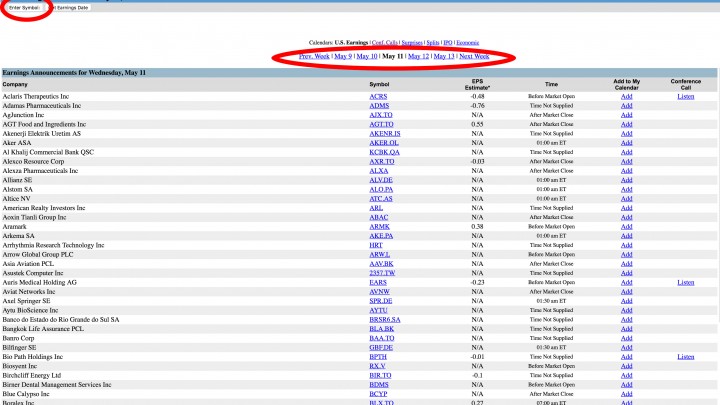Open the BLA.BK symbol link
Viewport: 720px width, 405px height.
382,329
